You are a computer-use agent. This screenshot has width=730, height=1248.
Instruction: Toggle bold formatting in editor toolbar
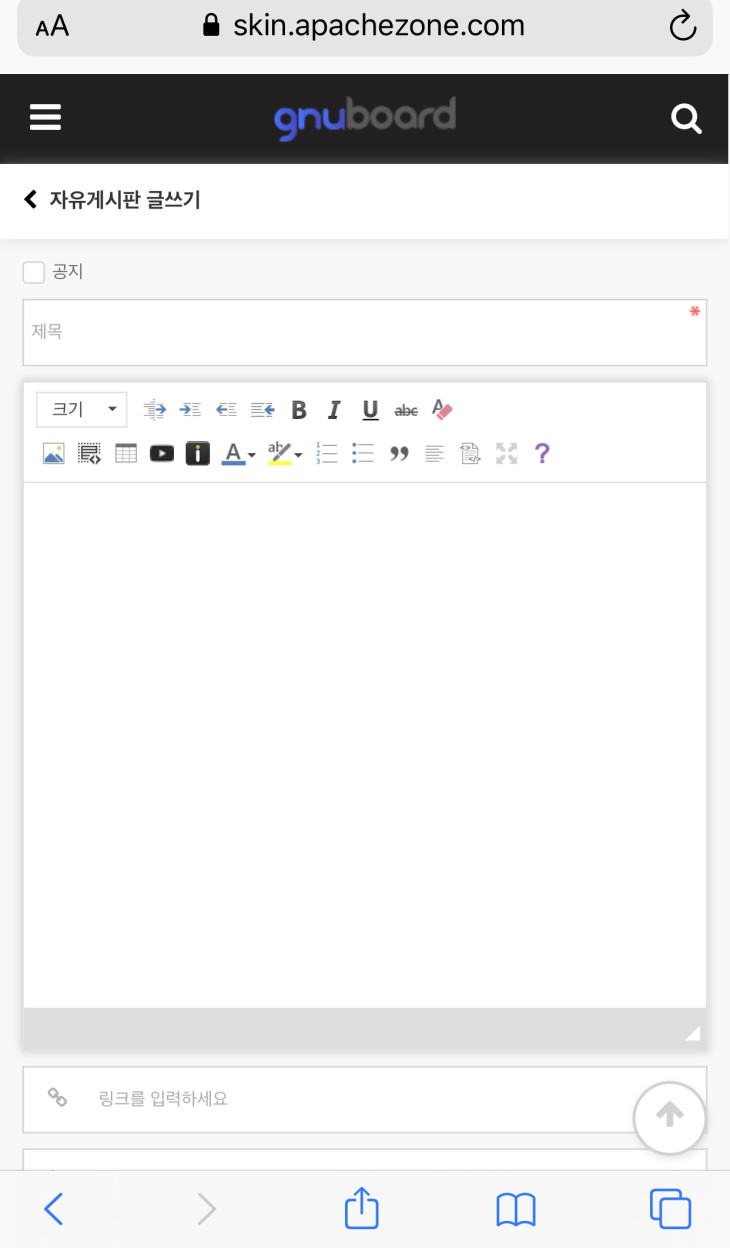point(299,410)
